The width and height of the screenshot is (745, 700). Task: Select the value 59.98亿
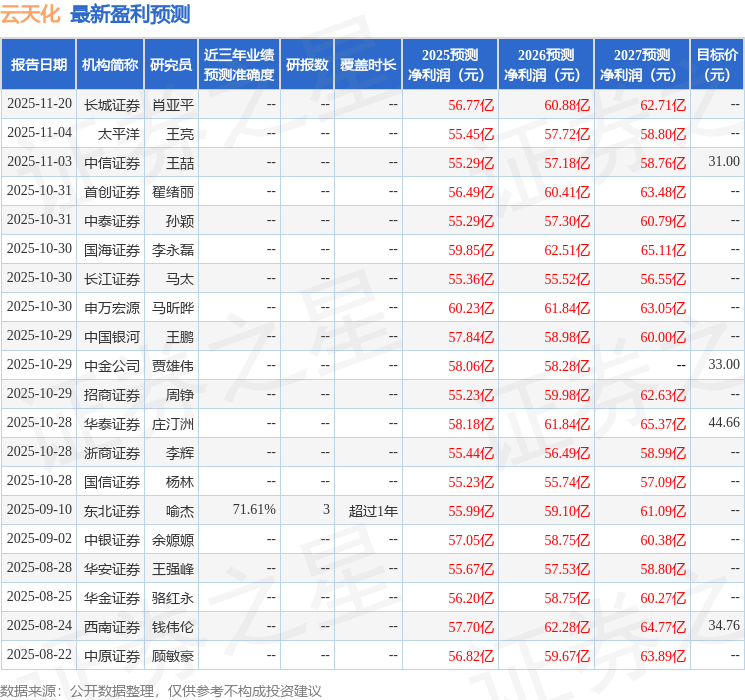coord(567,394)
